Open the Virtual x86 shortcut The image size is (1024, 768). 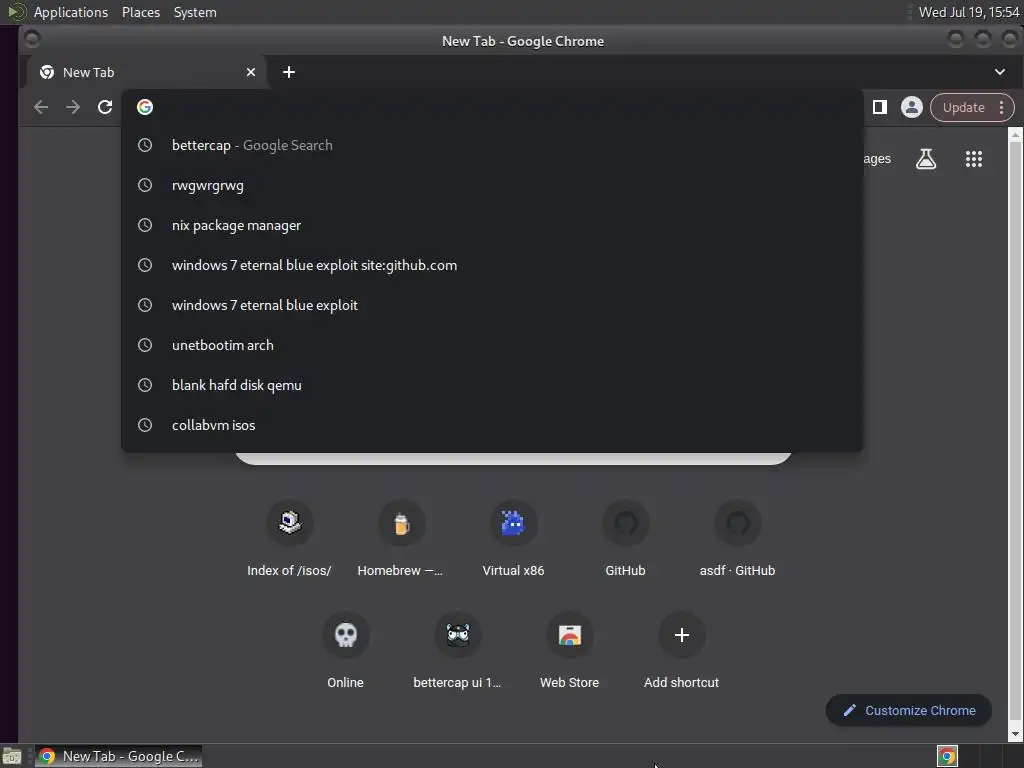click(x=513, y=539)
